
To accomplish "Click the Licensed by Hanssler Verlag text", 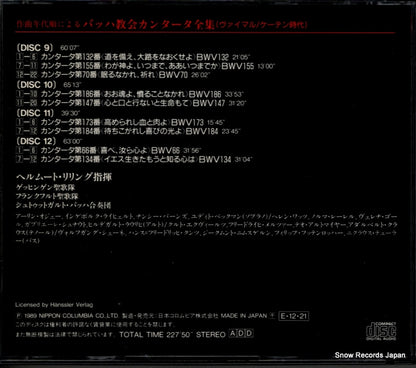I will coord(54,305).
